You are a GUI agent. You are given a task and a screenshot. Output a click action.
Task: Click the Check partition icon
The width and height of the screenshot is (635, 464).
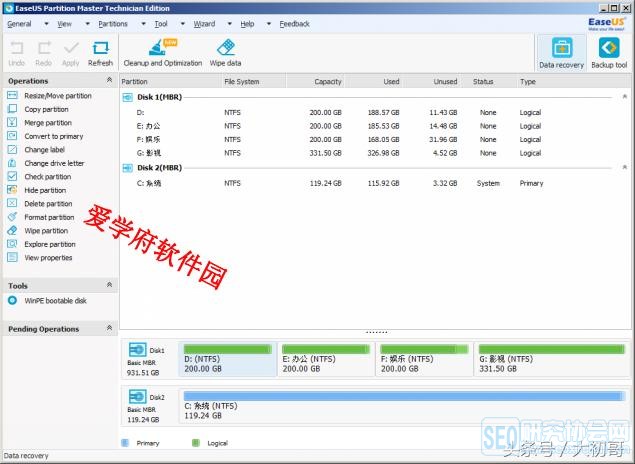(x=13, y=177)
